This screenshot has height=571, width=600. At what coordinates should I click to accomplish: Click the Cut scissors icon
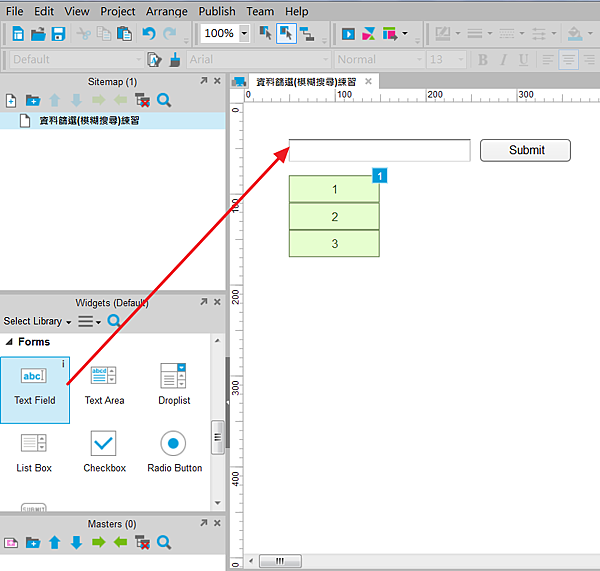click(x=83, y=34)
